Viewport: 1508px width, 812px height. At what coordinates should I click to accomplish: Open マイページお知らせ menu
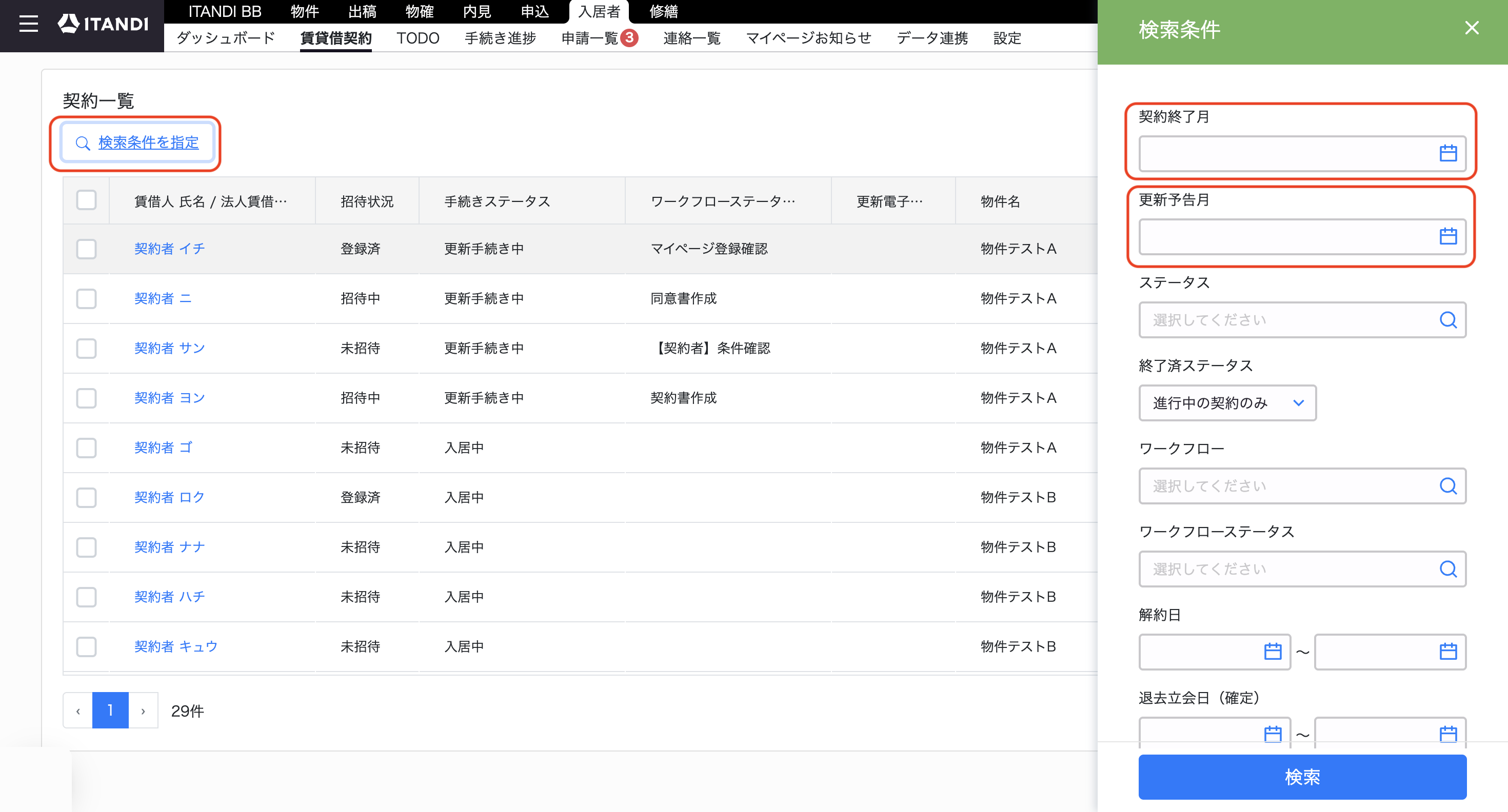point(808,38)
